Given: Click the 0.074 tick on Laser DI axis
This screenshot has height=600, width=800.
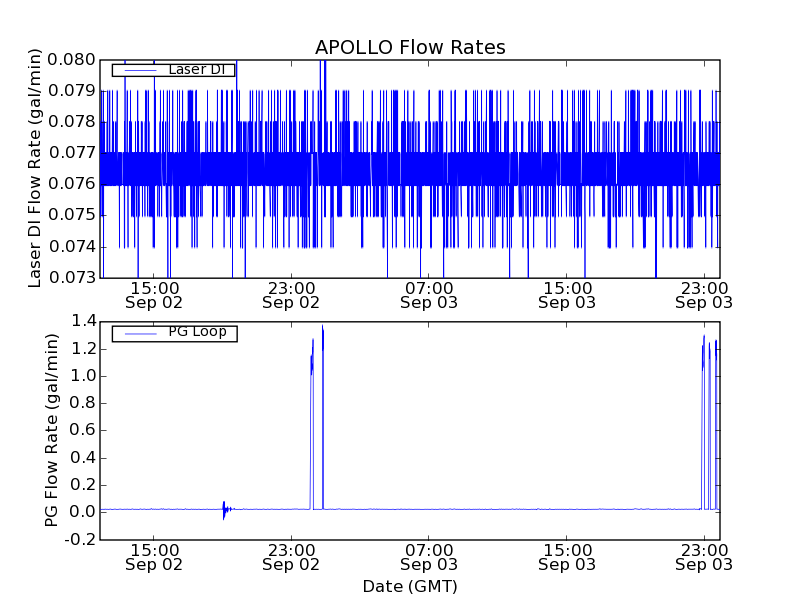Looking at the screenshot, I should (x=71, y=247).
